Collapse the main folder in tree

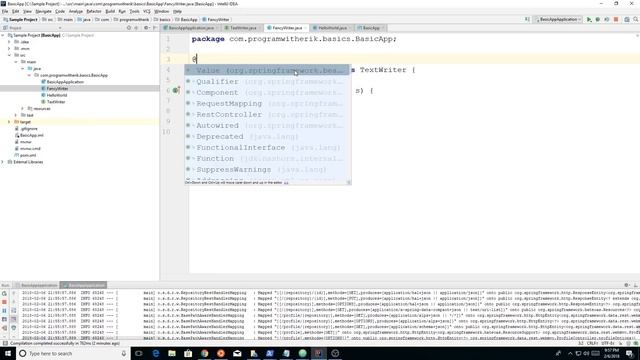point(16,62)
